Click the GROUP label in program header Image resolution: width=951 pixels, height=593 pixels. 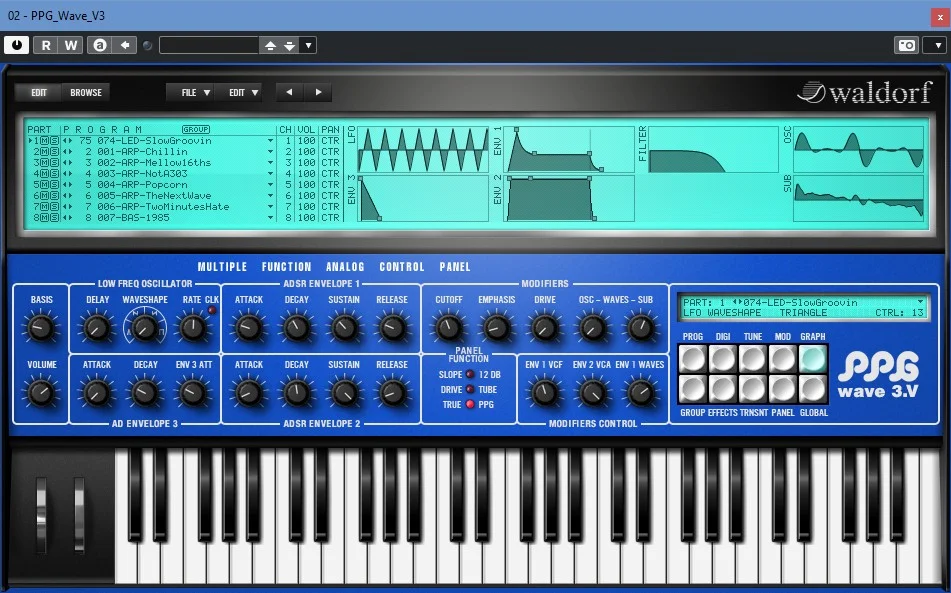pos(196,129)
